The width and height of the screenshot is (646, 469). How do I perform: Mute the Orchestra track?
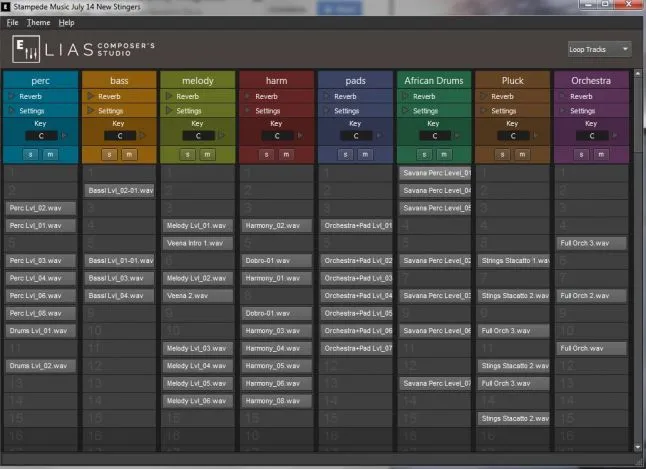click(601, 155)
